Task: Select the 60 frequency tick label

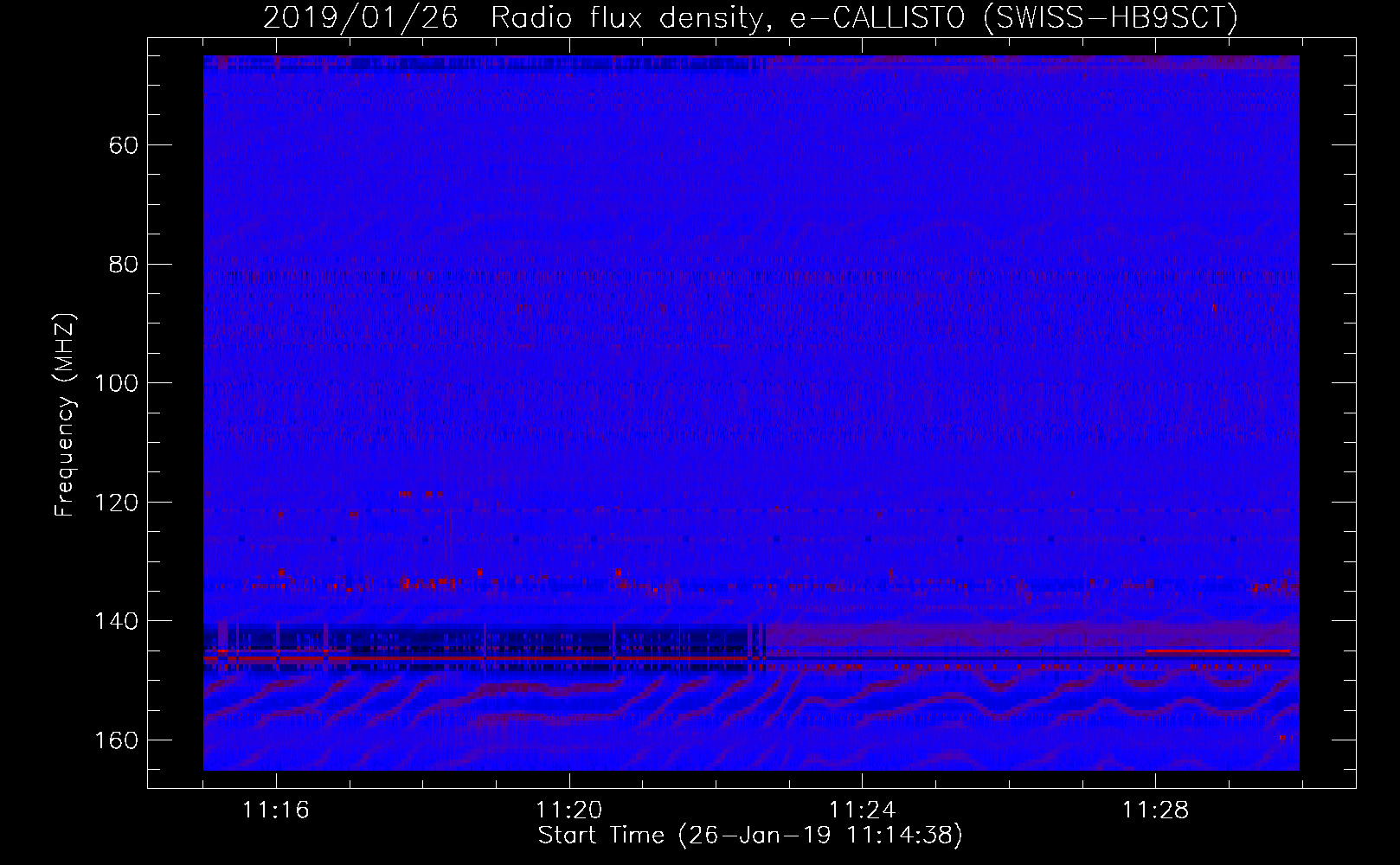Action: pyautogui.click(x=124, y=144)
